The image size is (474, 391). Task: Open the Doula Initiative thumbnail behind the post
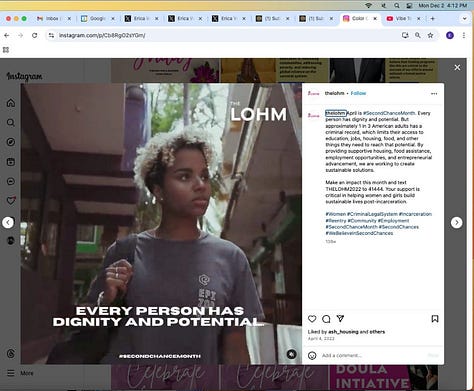coord(384,378)
